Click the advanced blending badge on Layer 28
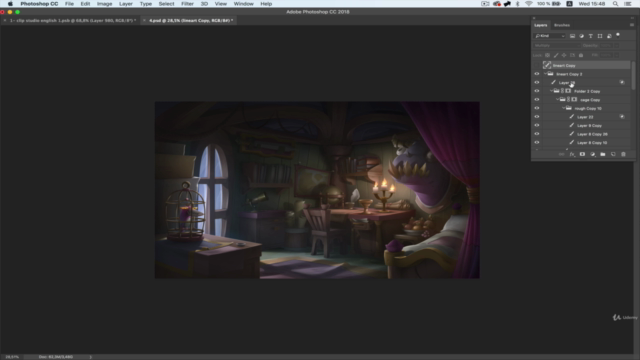Viewport: 640px width, 360px height. (622, 82)
